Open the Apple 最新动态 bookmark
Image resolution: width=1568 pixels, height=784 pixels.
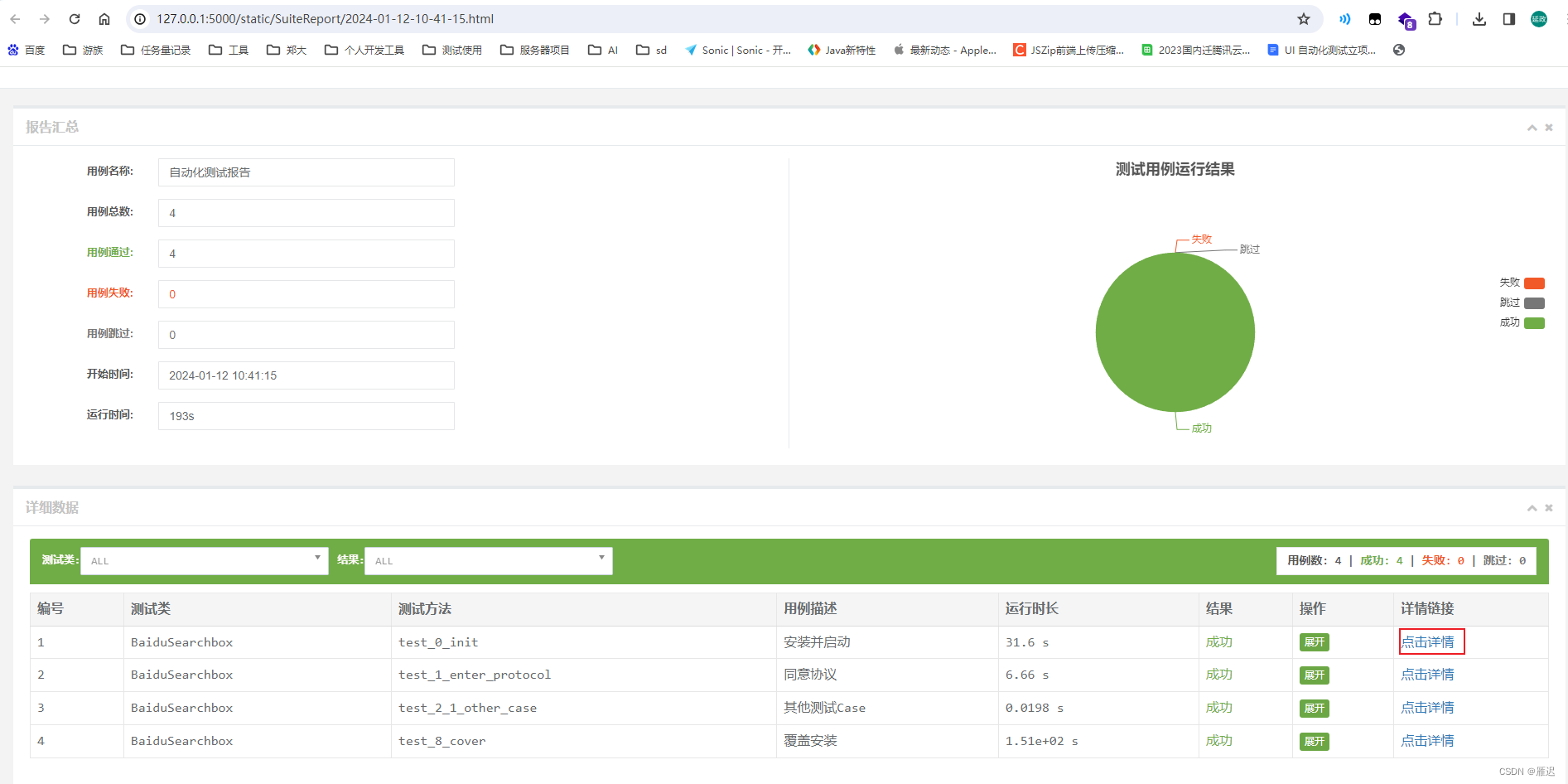pos(944,51)
